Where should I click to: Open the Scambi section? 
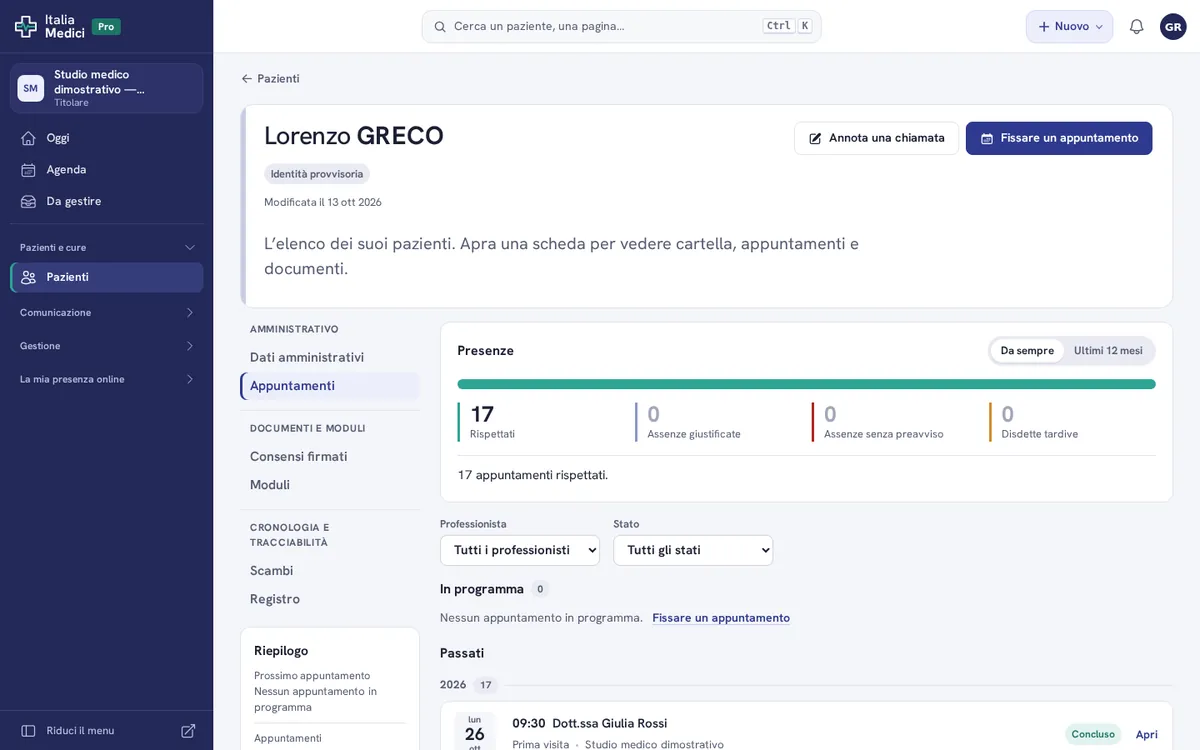[x=330, y=571]
